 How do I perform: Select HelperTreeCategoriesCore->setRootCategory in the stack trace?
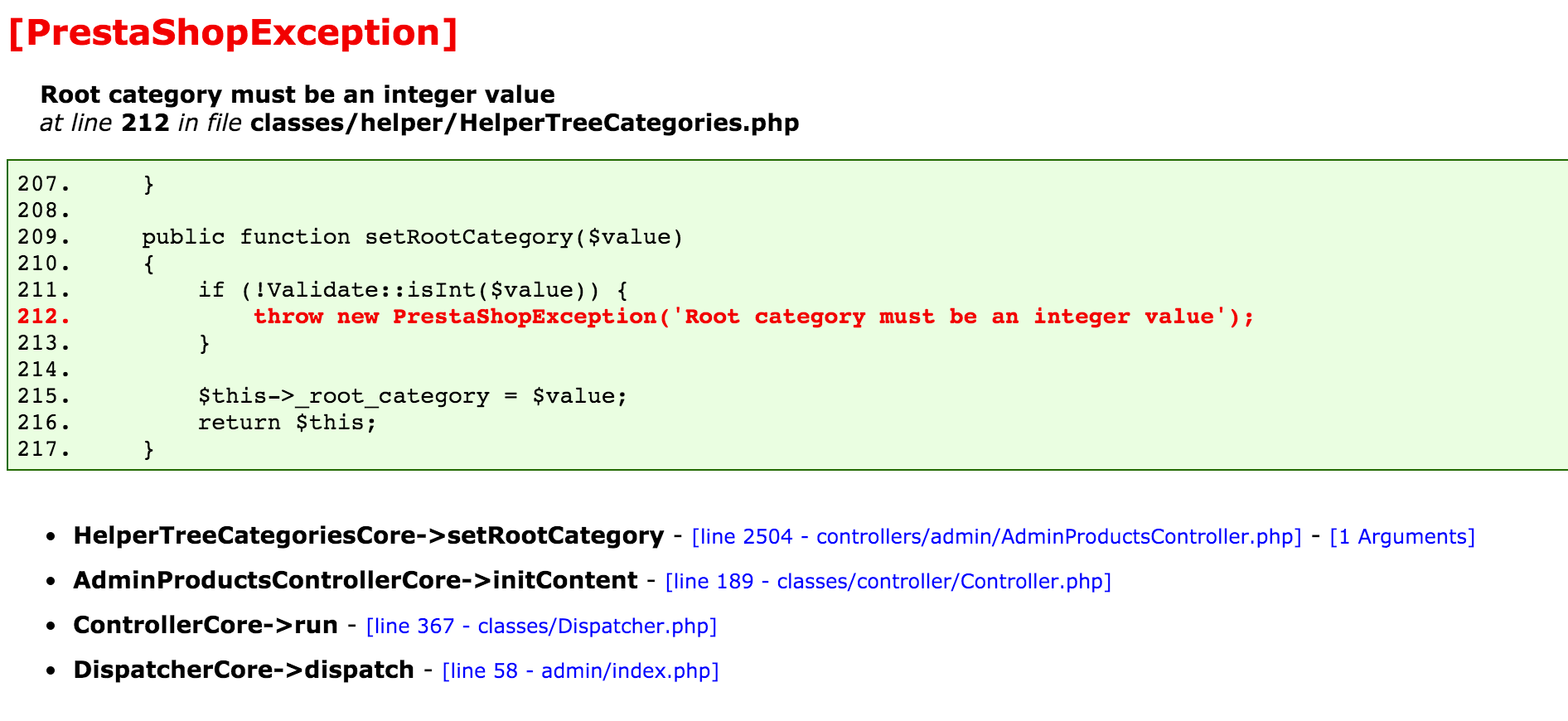tap(369, 536)
